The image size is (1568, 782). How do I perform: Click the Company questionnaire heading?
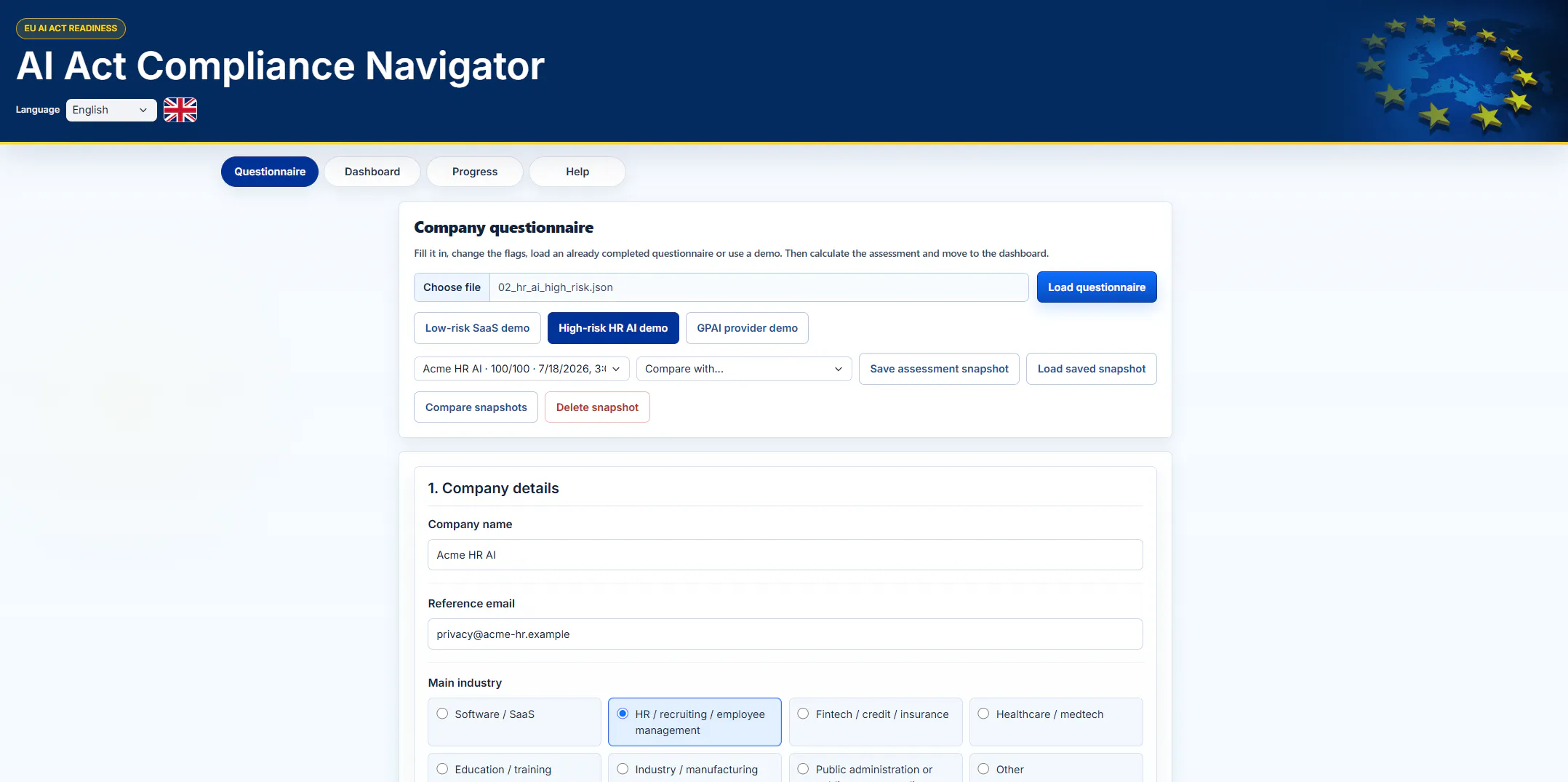[504, 228]
